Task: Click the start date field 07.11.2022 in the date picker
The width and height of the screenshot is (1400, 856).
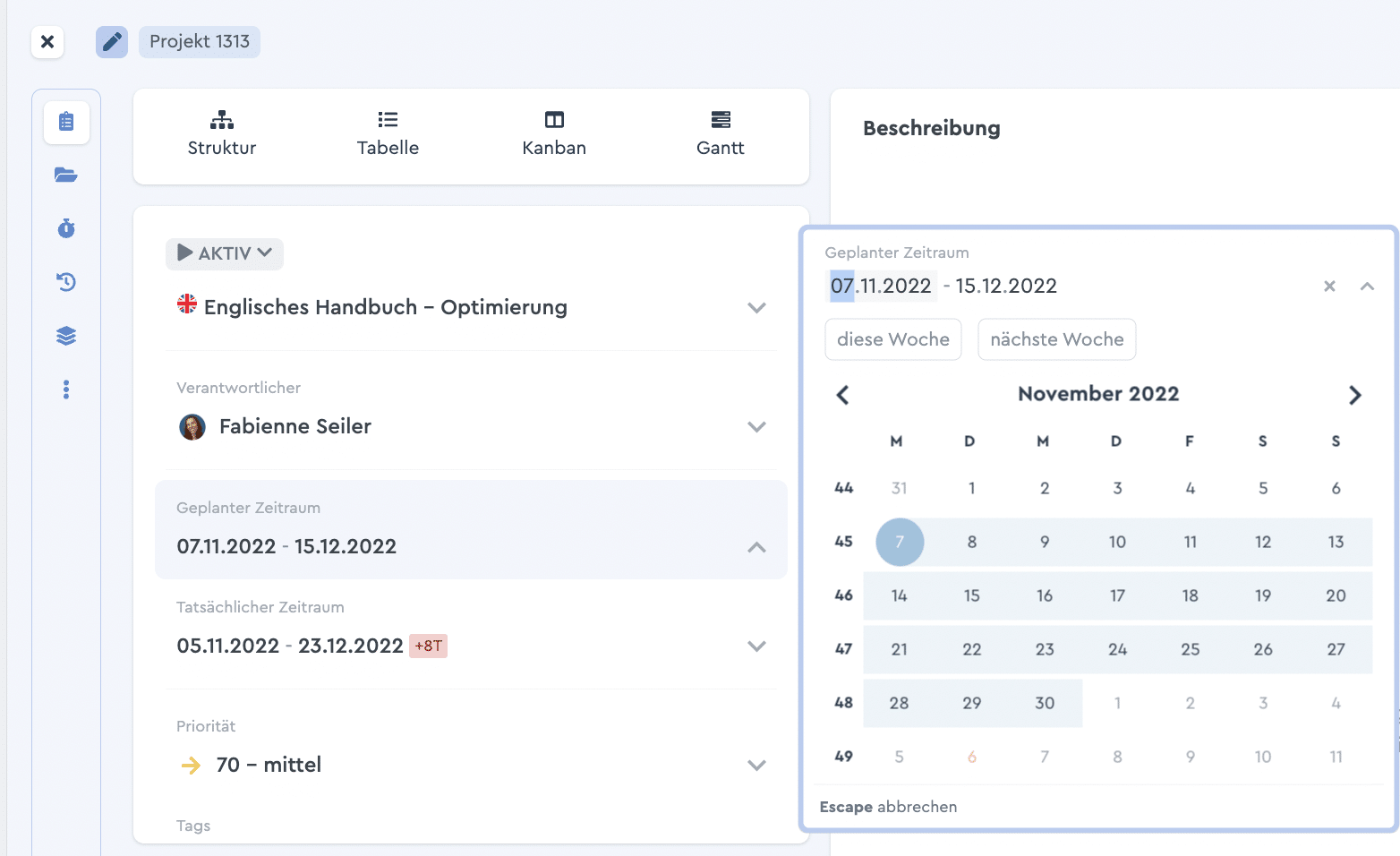Action: click(x=881, y=287)
